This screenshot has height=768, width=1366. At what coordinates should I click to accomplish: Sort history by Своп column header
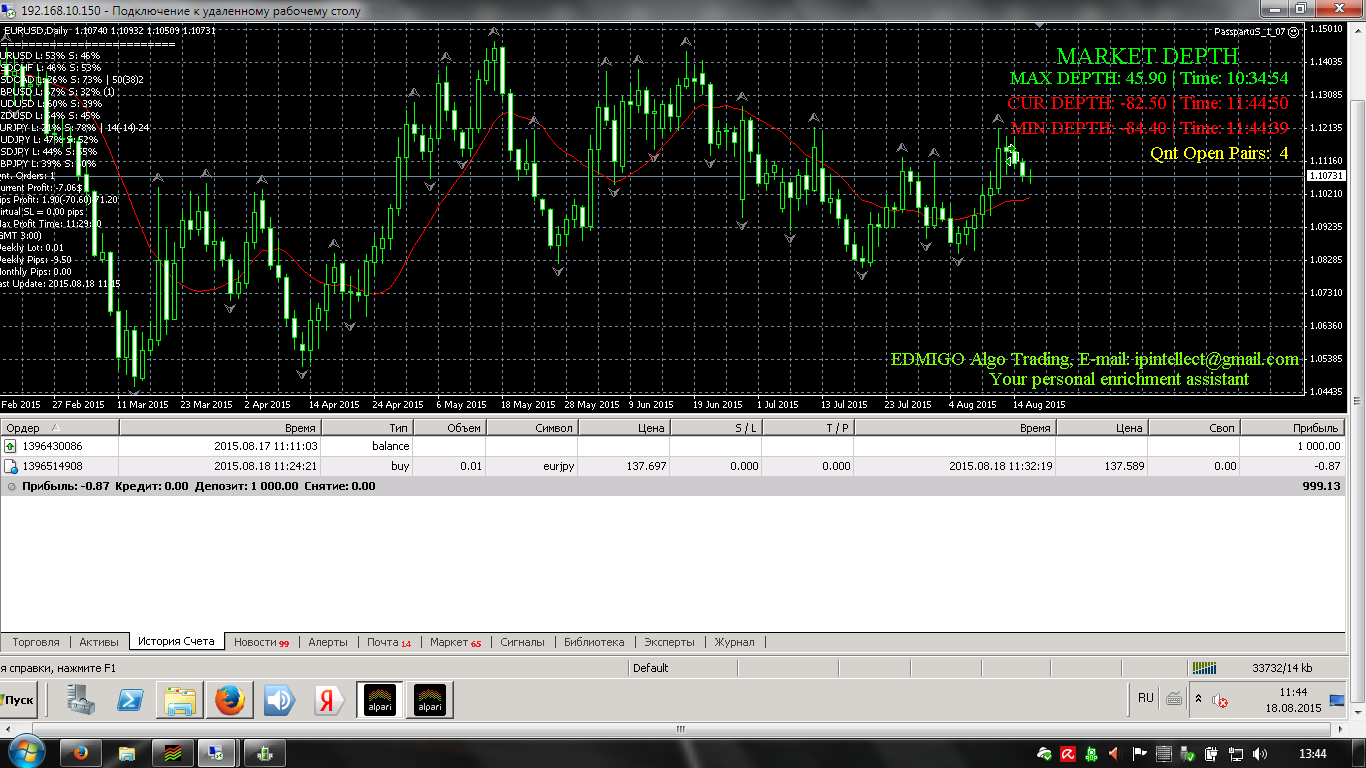1195,427
